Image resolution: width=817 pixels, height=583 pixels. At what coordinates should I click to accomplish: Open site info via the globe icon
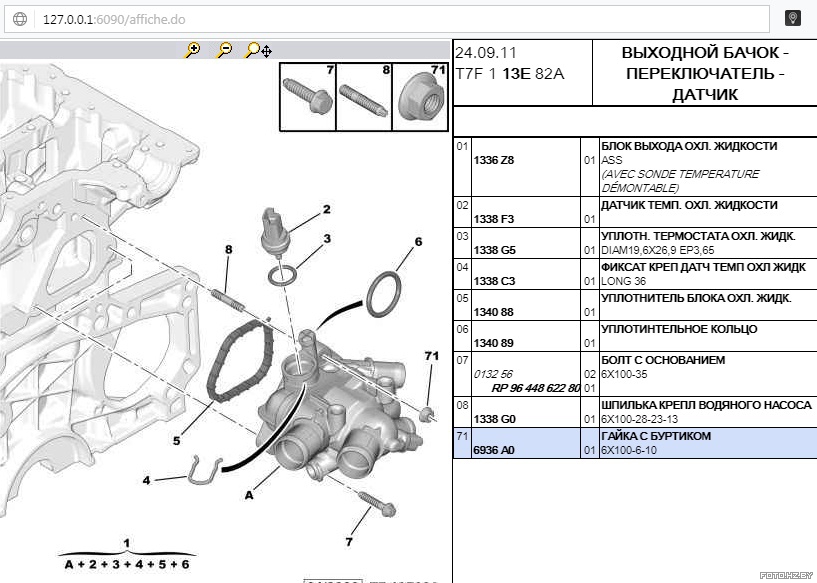pos(20,19)
